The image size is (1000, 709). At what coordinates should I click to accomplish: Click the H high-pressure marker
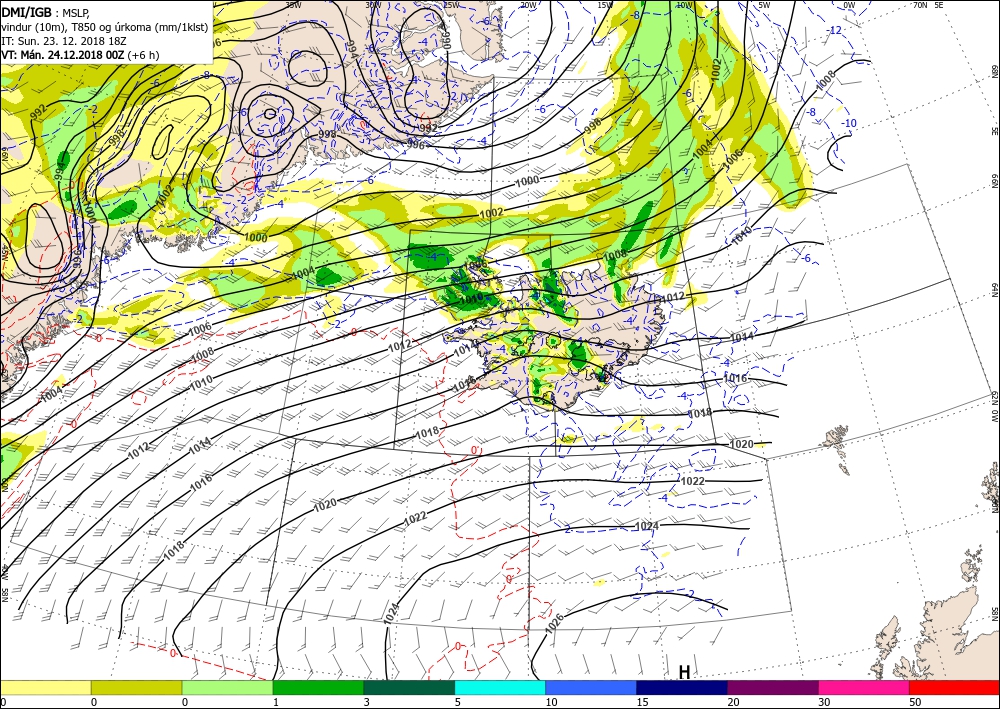click(684, 673)
